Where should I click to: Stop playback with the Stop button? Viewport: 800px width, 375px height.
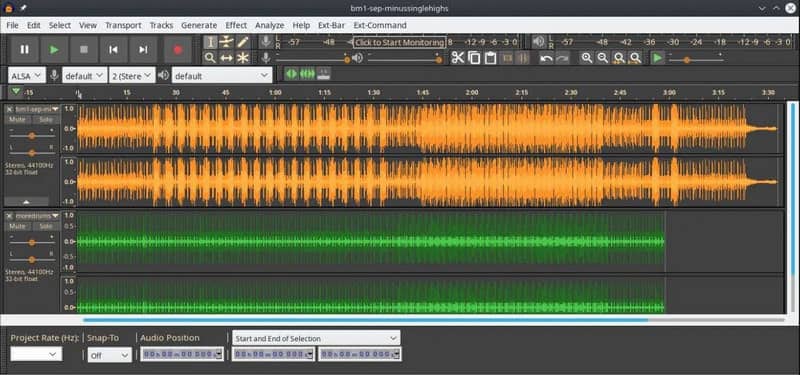click(84, 49)
